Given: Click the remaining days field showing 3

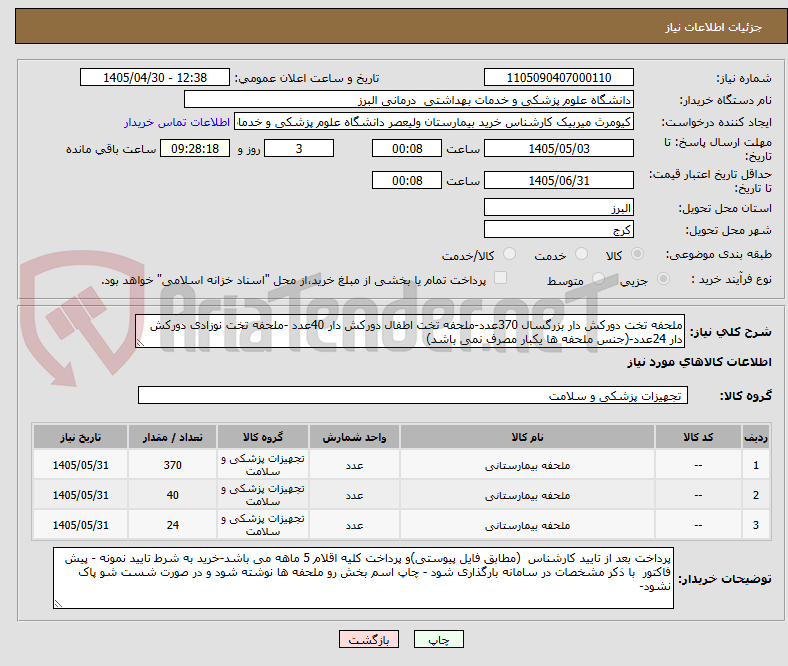Looking at the screenshot, I should click(299, 148).
